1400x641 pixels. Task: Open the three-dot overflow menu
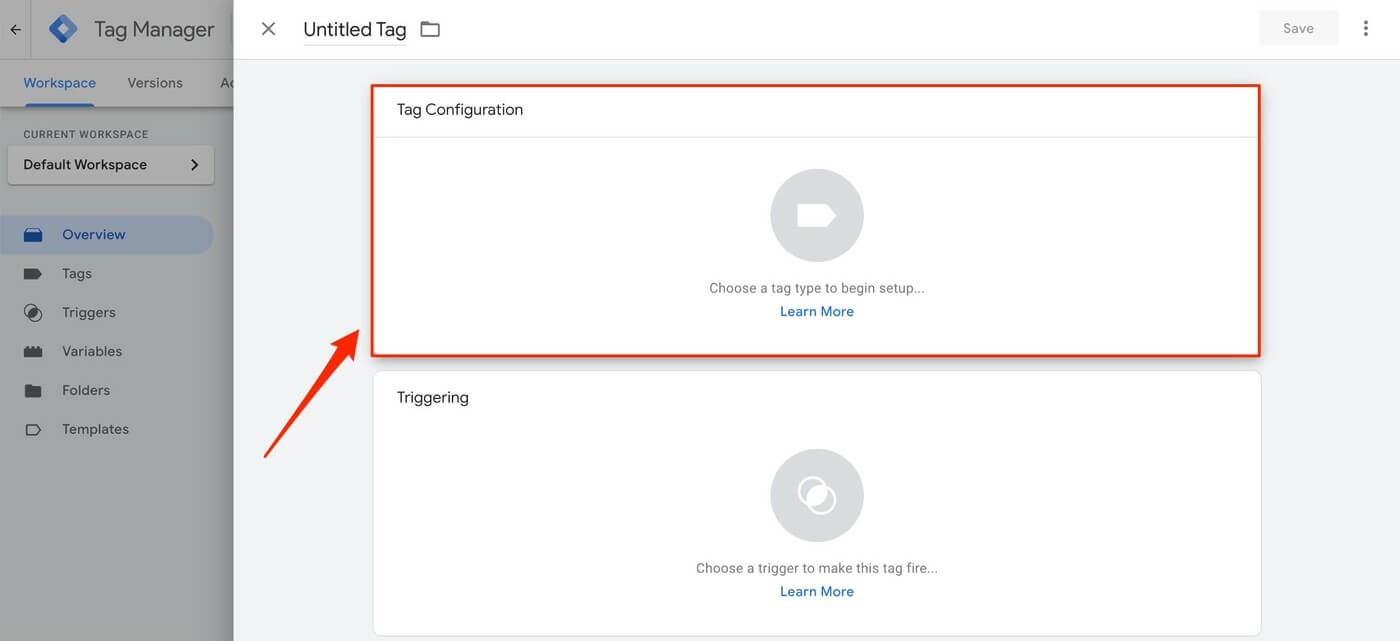click(x=1366, y=27)
